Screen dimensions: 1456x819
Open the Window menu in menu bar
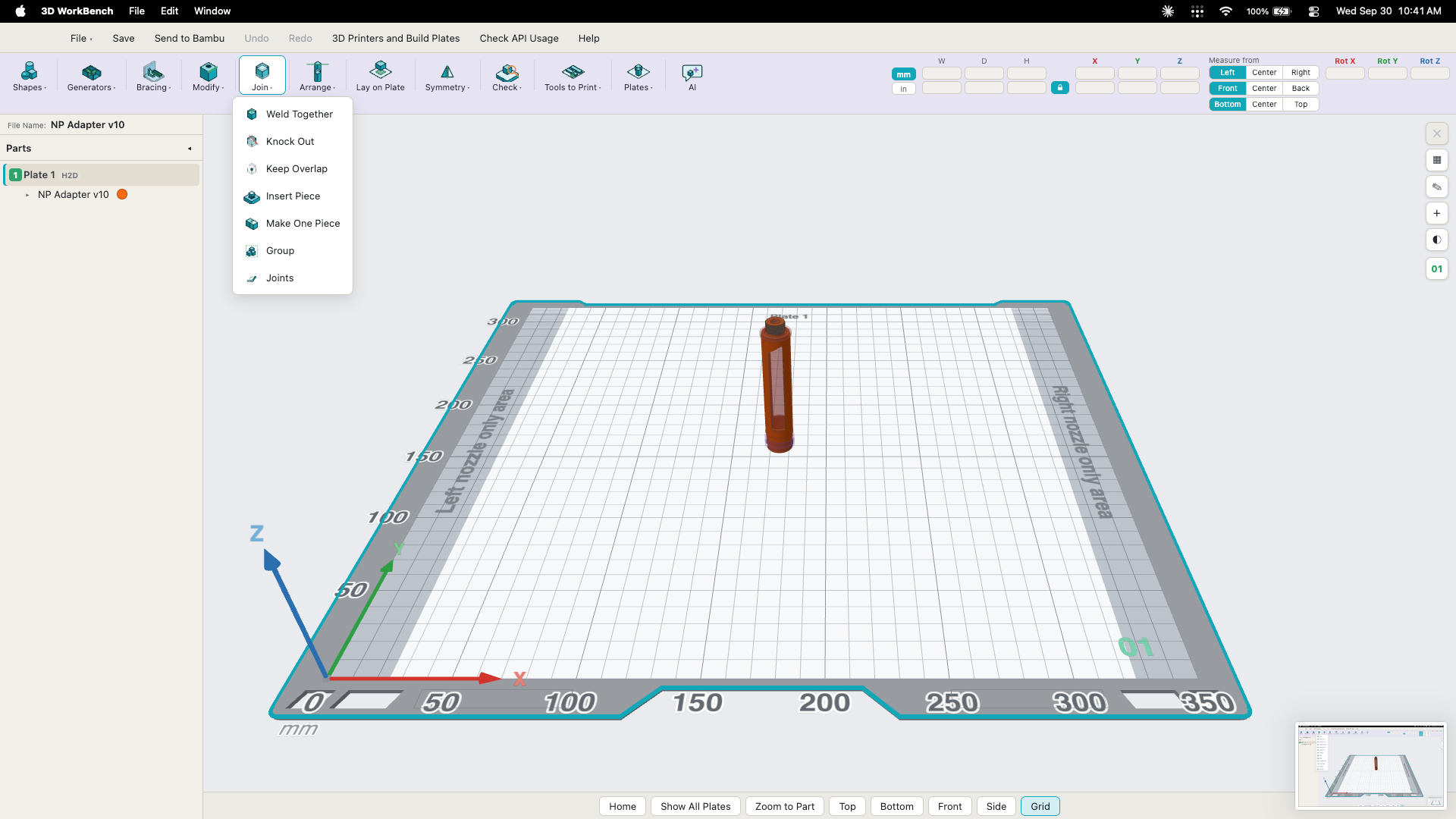click(212, 11)
